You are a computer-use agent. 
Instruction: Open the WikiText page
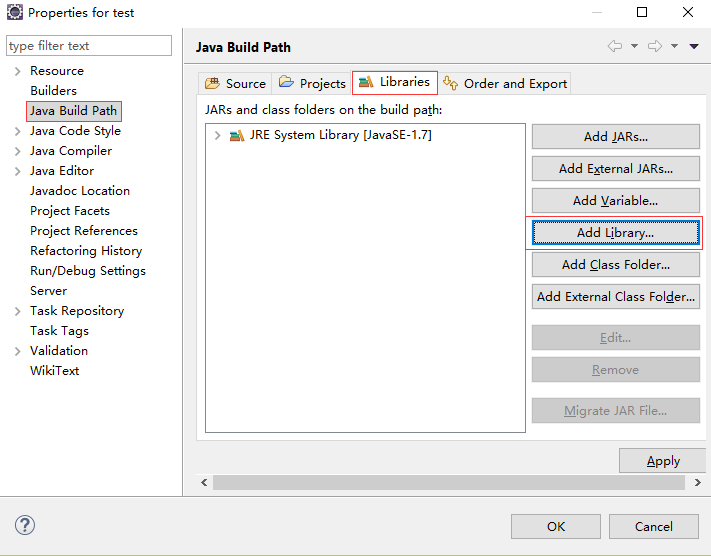(54, 371)
